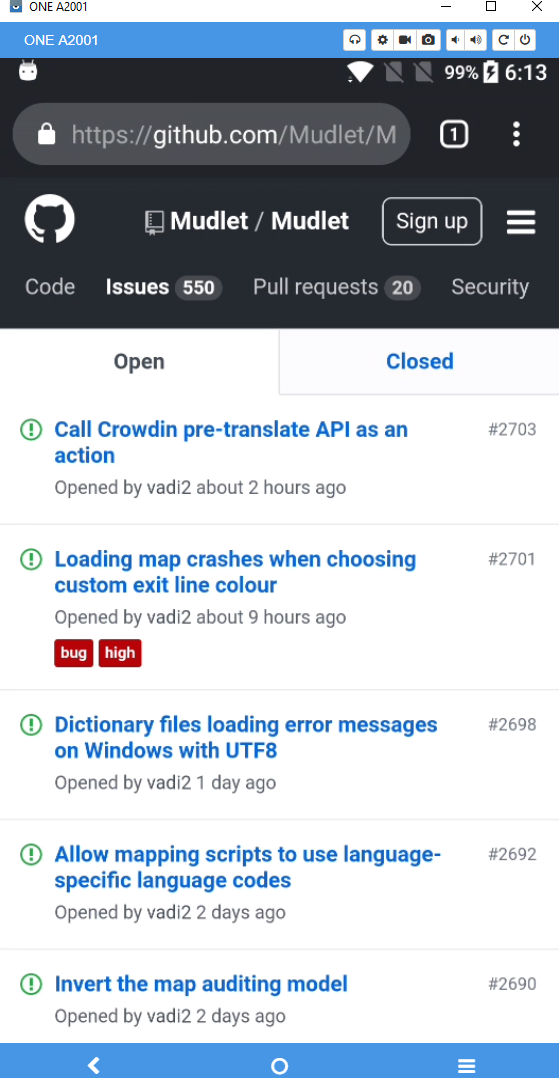Switch to the Issues 550 tab
The image size is (559, 1078).
point(164,287)
